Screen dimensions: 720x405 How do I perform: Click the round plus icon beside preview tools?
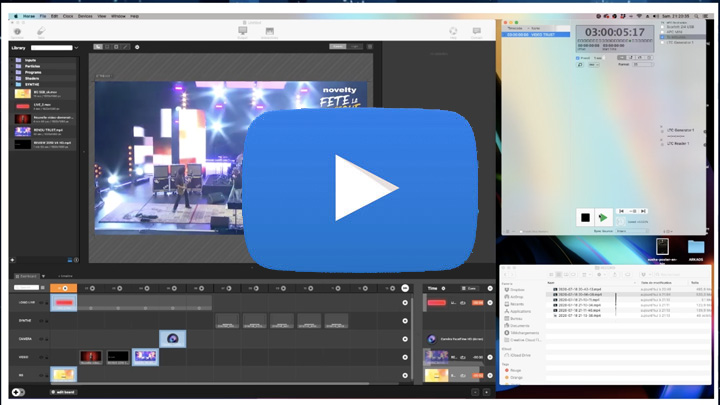[x=137, y=47]
